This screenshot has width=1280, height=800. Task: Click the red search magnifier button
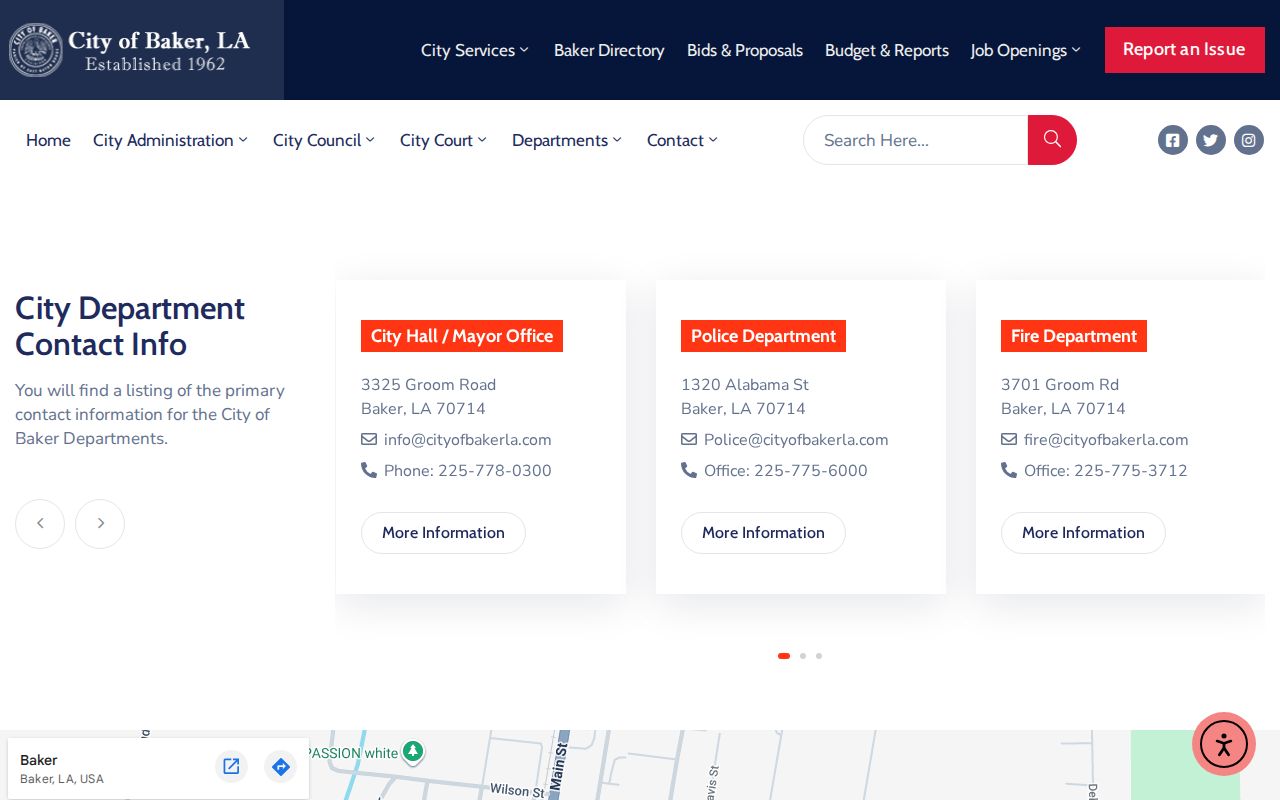click(1052, 140)
